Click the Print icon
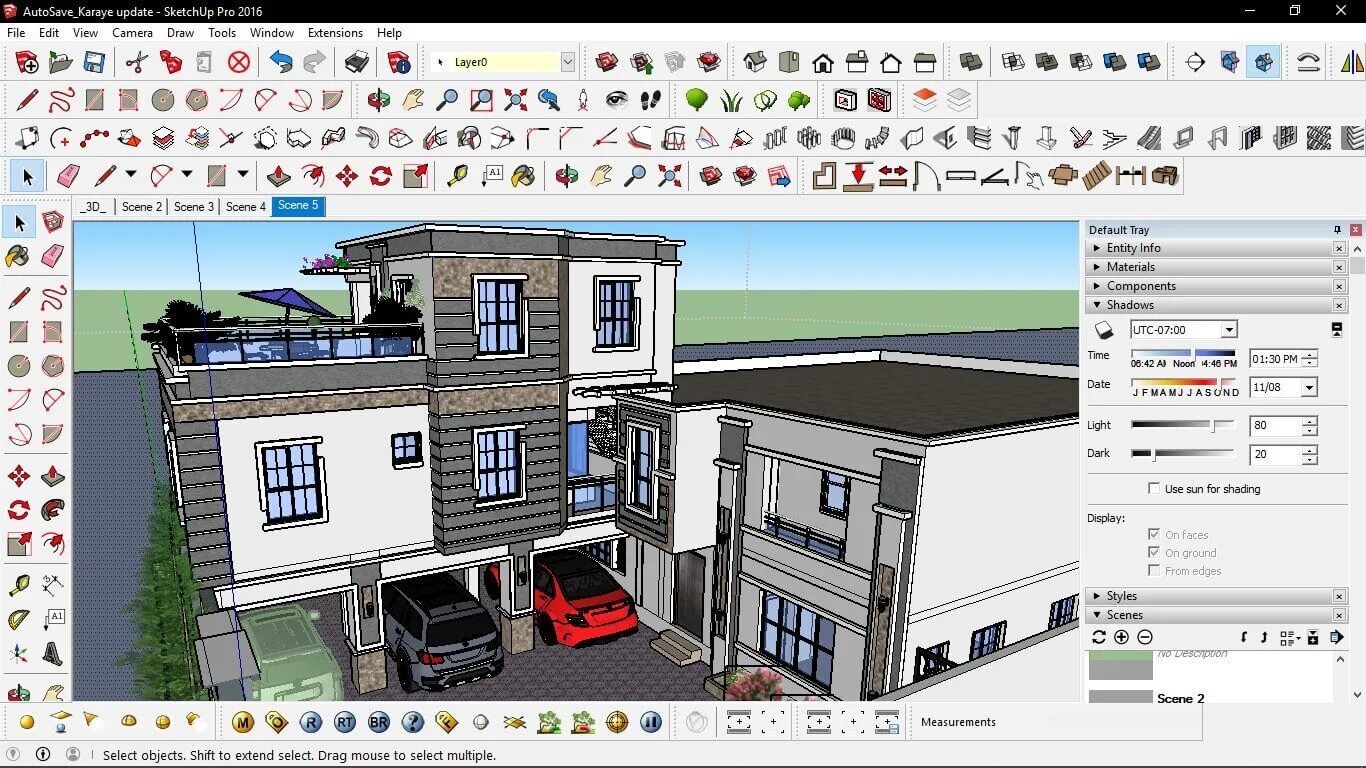This screenshot has height=768, width=1366. 357,62
